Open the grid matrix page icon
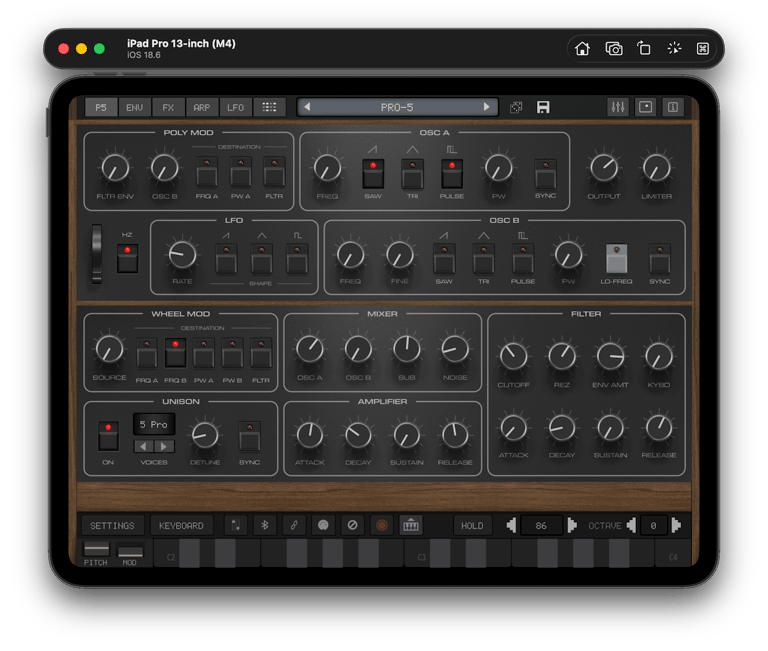The height and width of the screenshot is (651, 768). pos(269,107)
